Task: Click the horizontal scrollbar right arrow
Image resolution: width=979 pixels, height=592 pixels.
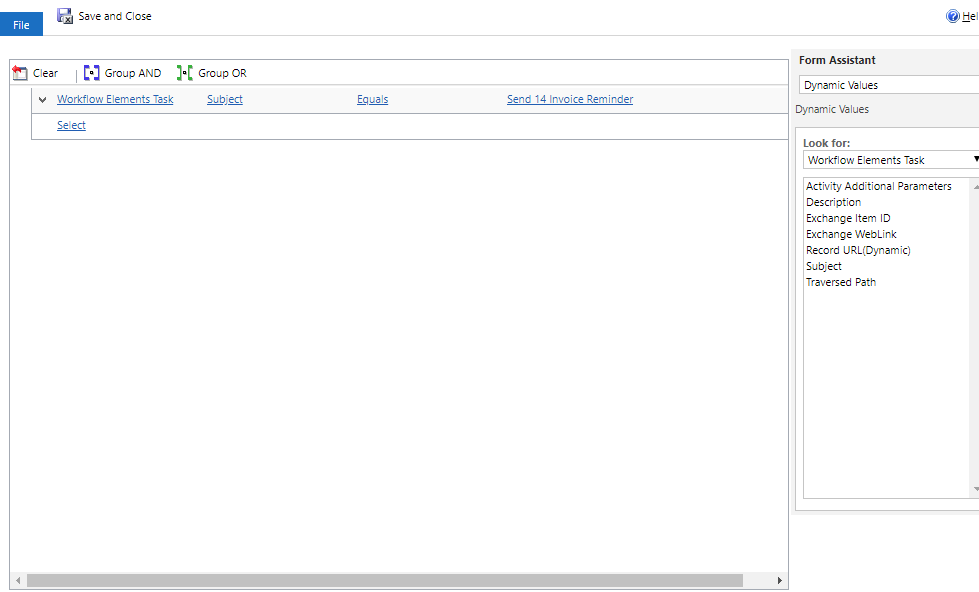Action: [781, 581]
